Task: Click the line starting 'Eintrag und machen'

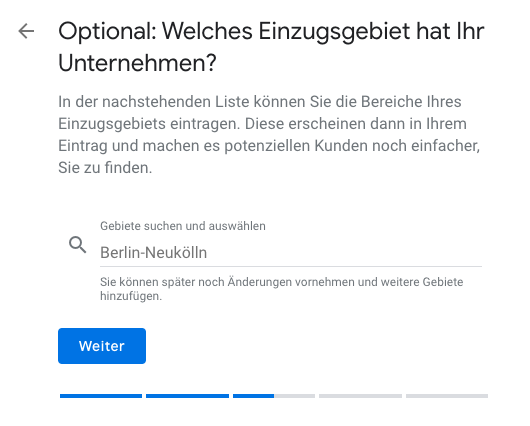Action: coord(269,146)
